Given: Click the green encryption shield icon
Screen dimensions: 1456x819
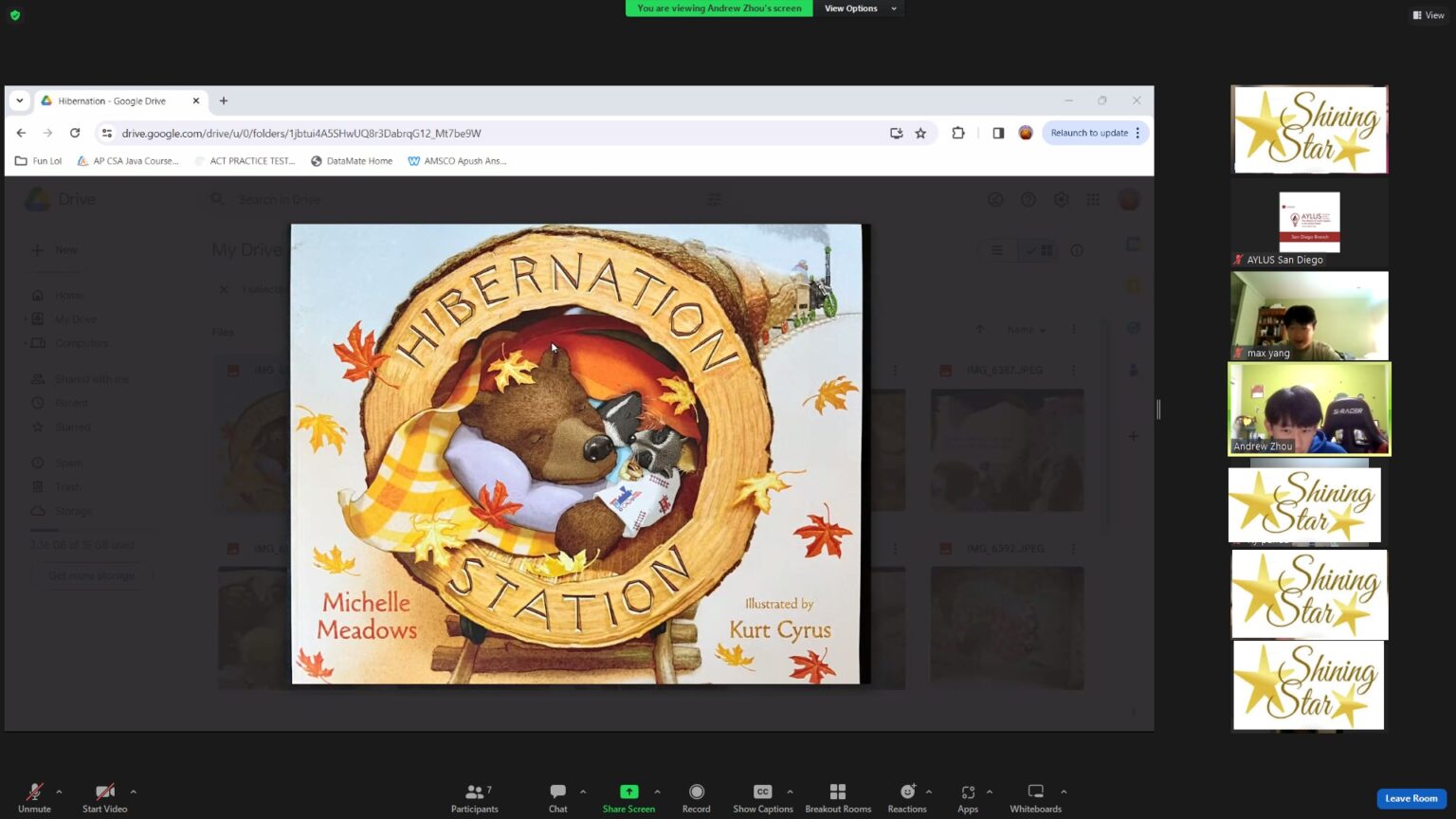Looking at the screenshot, I should (x=15, y=15).
